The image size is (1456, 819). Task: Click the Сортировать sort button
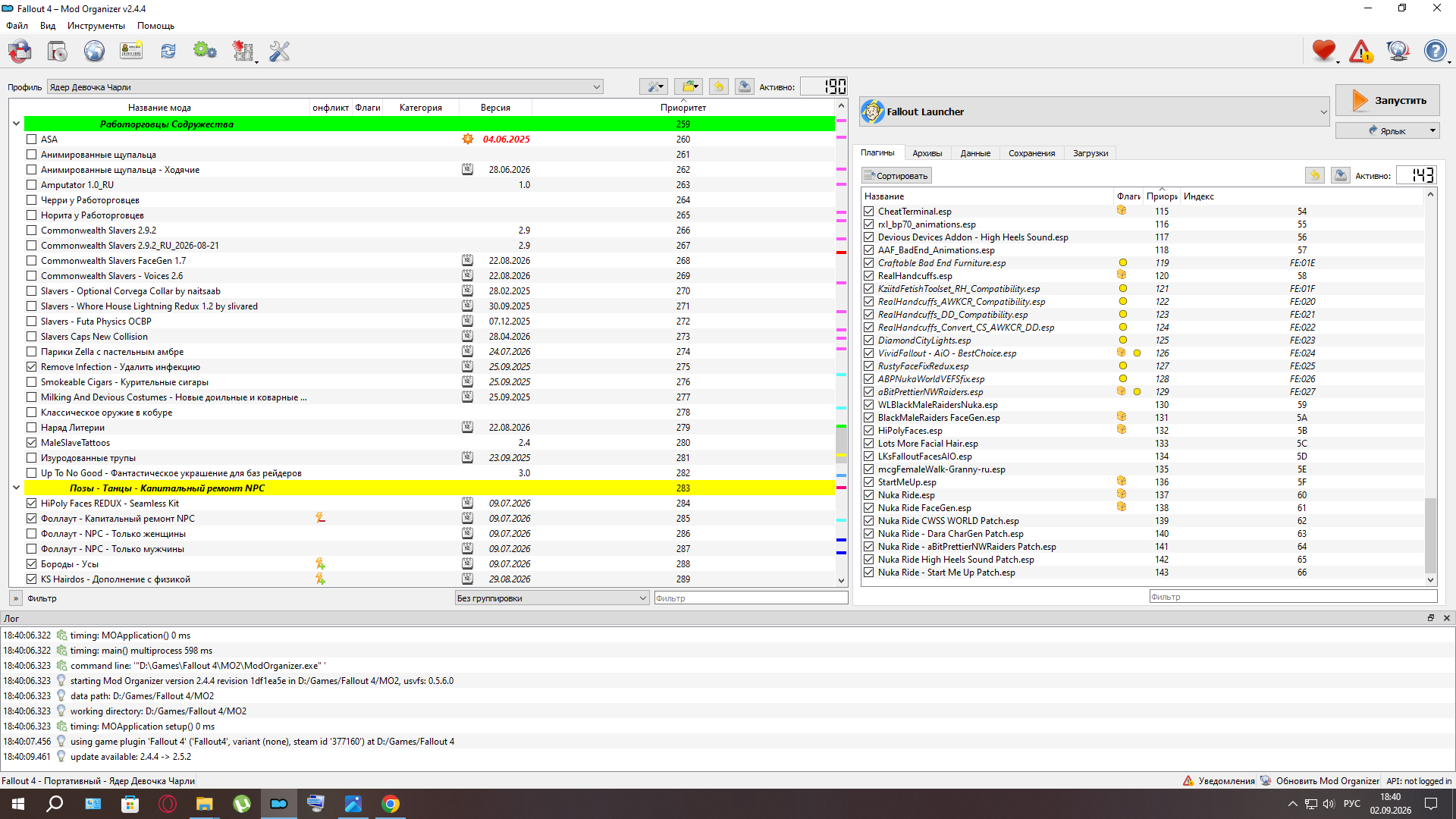coord(896,176)
